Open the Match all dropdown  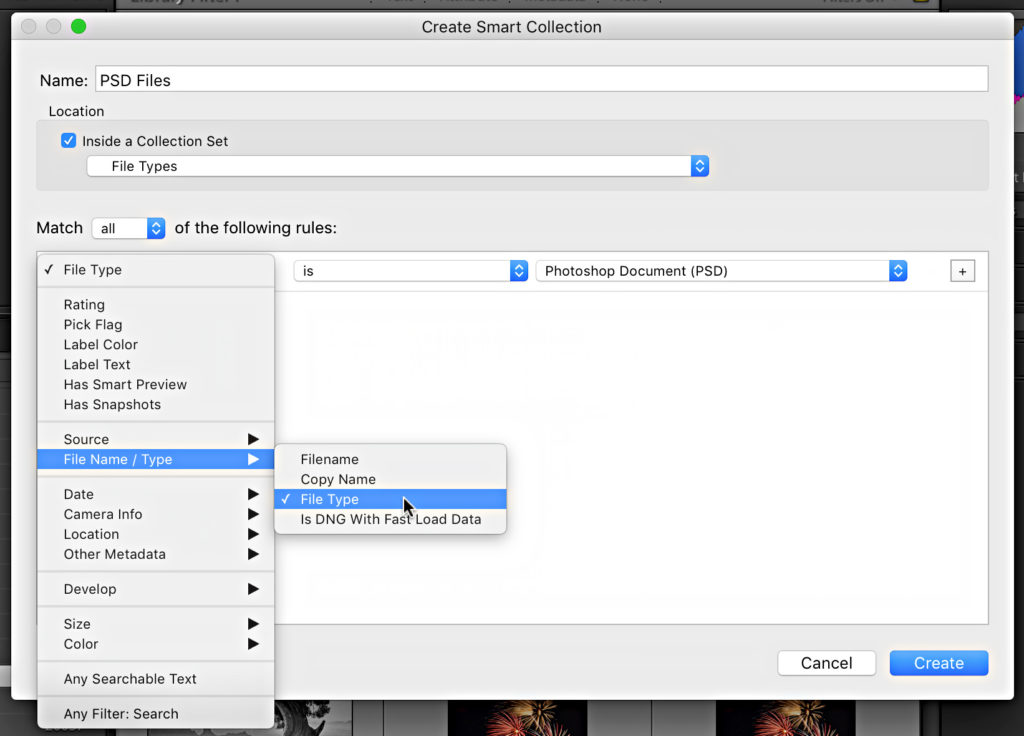[129, 228]
